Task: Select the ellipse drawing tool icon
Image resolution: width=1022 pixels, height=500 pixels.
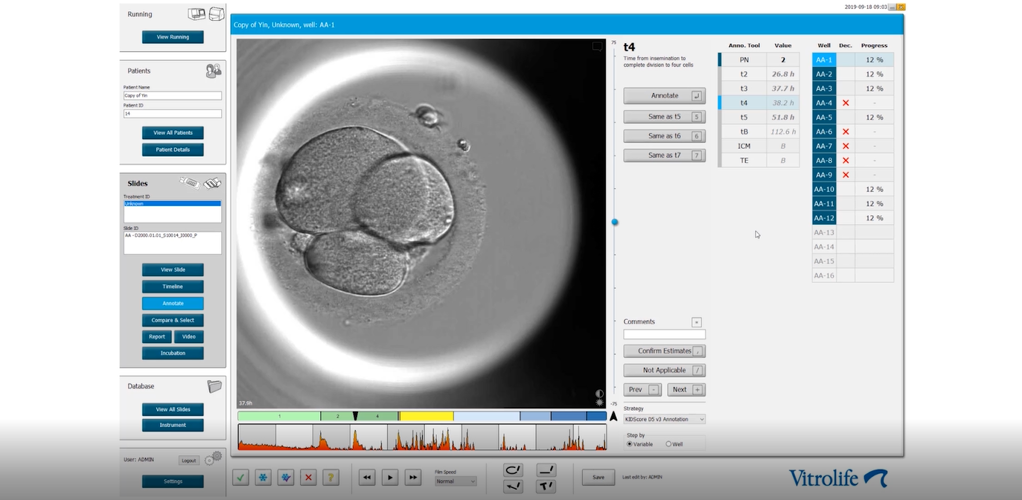Action: [x=513, y=469]
